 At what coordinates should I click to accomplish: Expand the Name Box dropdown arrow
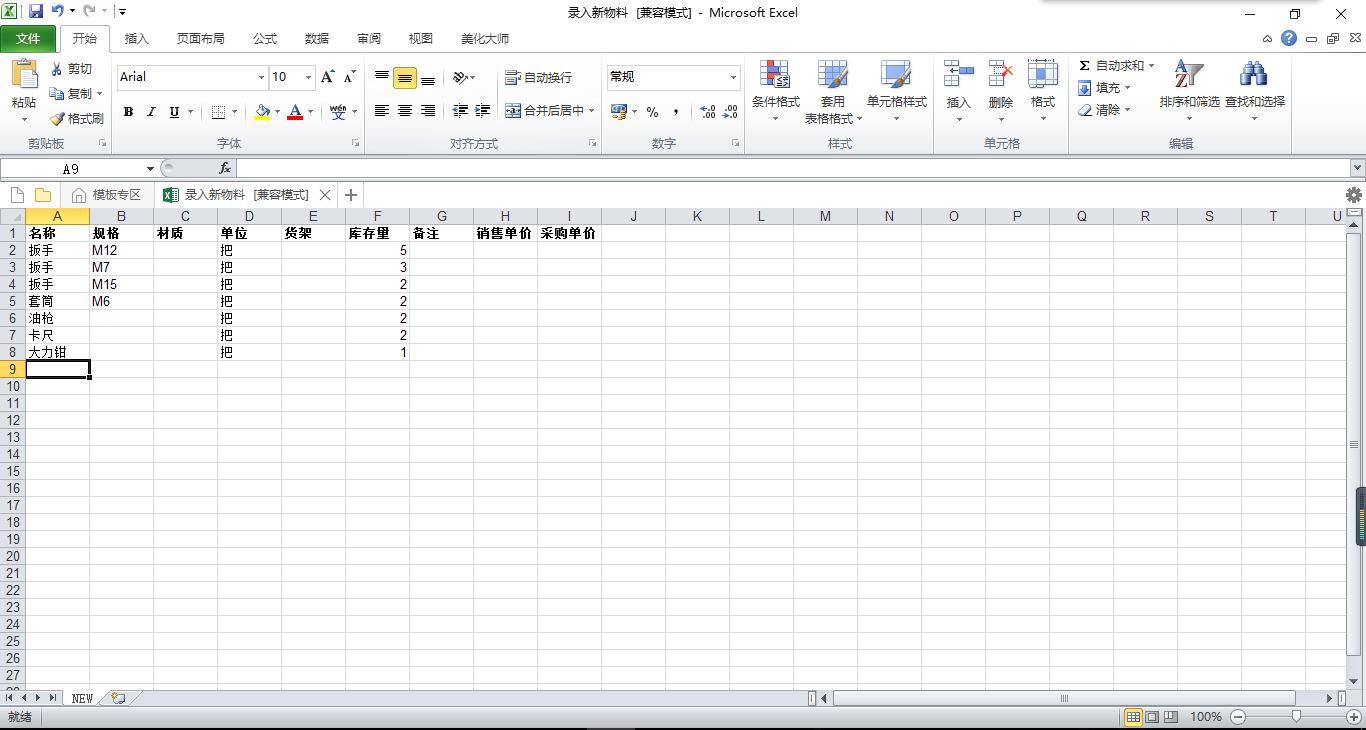(150, 169)
